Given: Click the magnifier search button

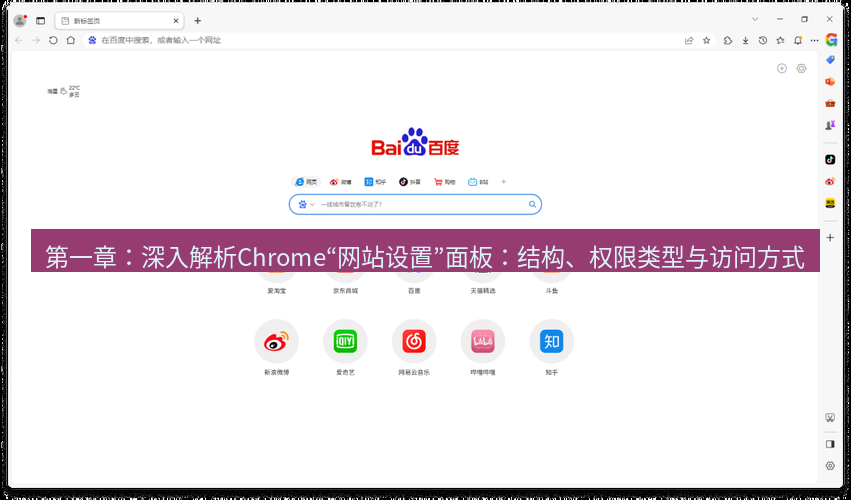Looking at the screenshot, I should tap(532, 205).
